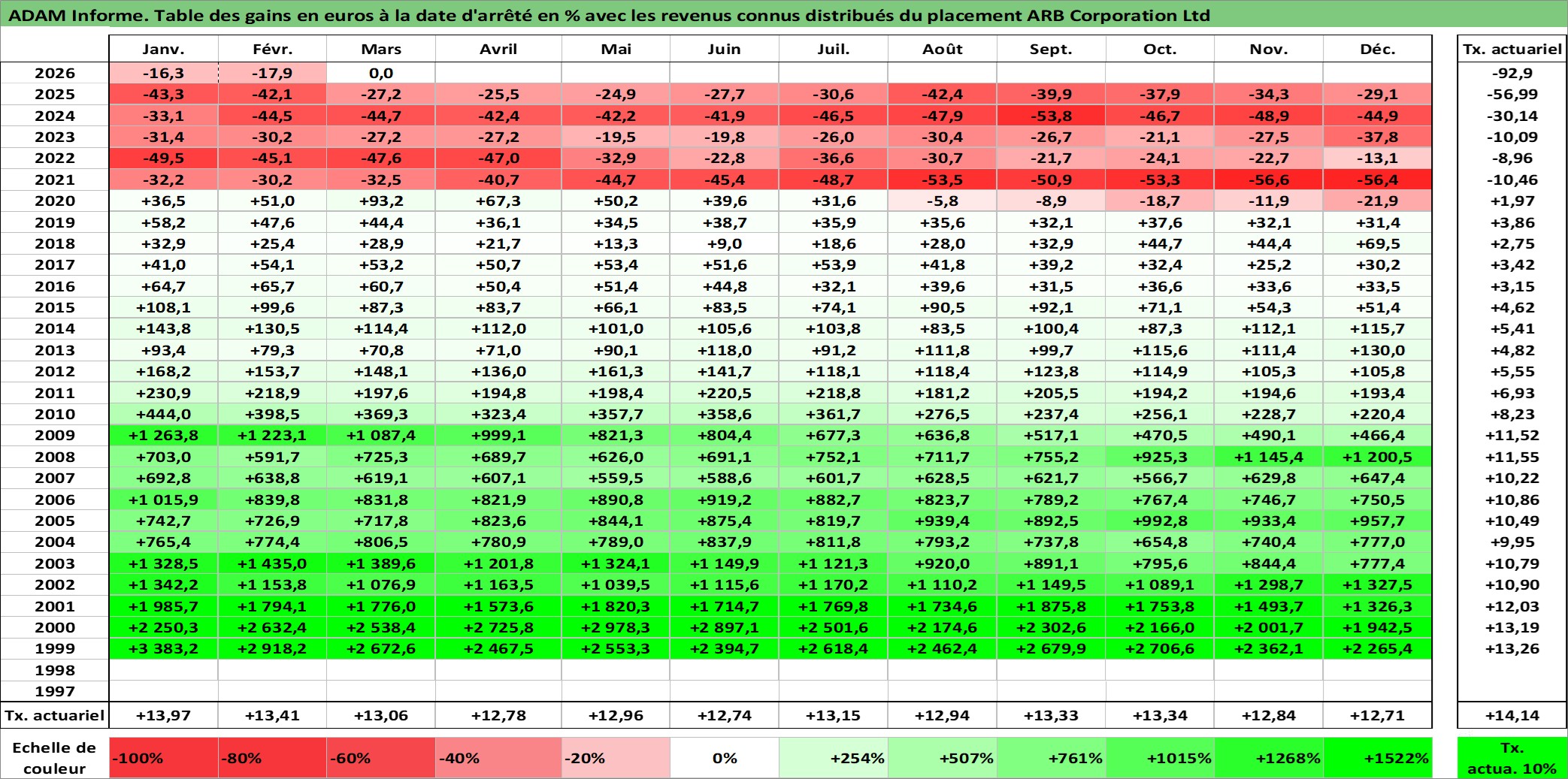Click the cell showing -17,9
The height and width of the screenshot is (779, 1568).
272,73
